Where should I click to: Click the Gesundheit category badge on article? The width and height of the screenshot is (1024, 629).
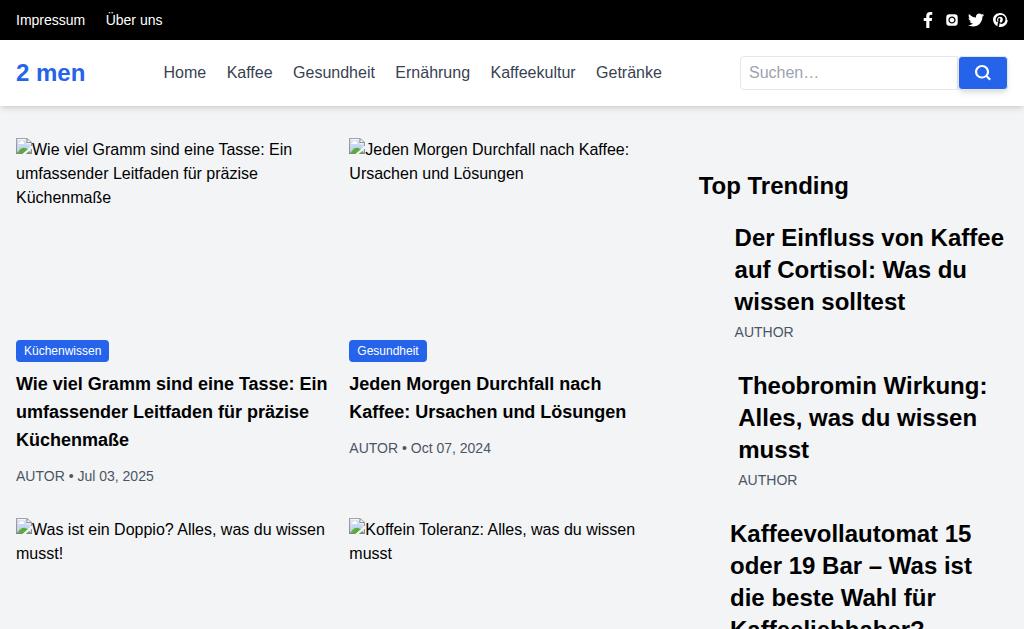388,351
